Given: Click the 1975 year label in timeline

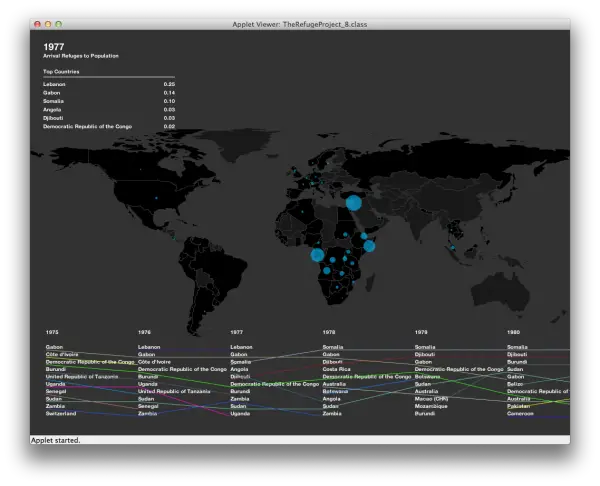Looking at the screenshot, I should pyautogui.click(x=52, y=332).
